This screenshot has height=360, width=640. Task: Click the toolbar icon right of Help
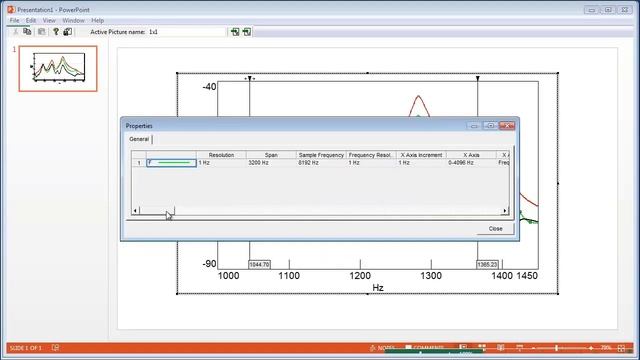coord(67,32)
